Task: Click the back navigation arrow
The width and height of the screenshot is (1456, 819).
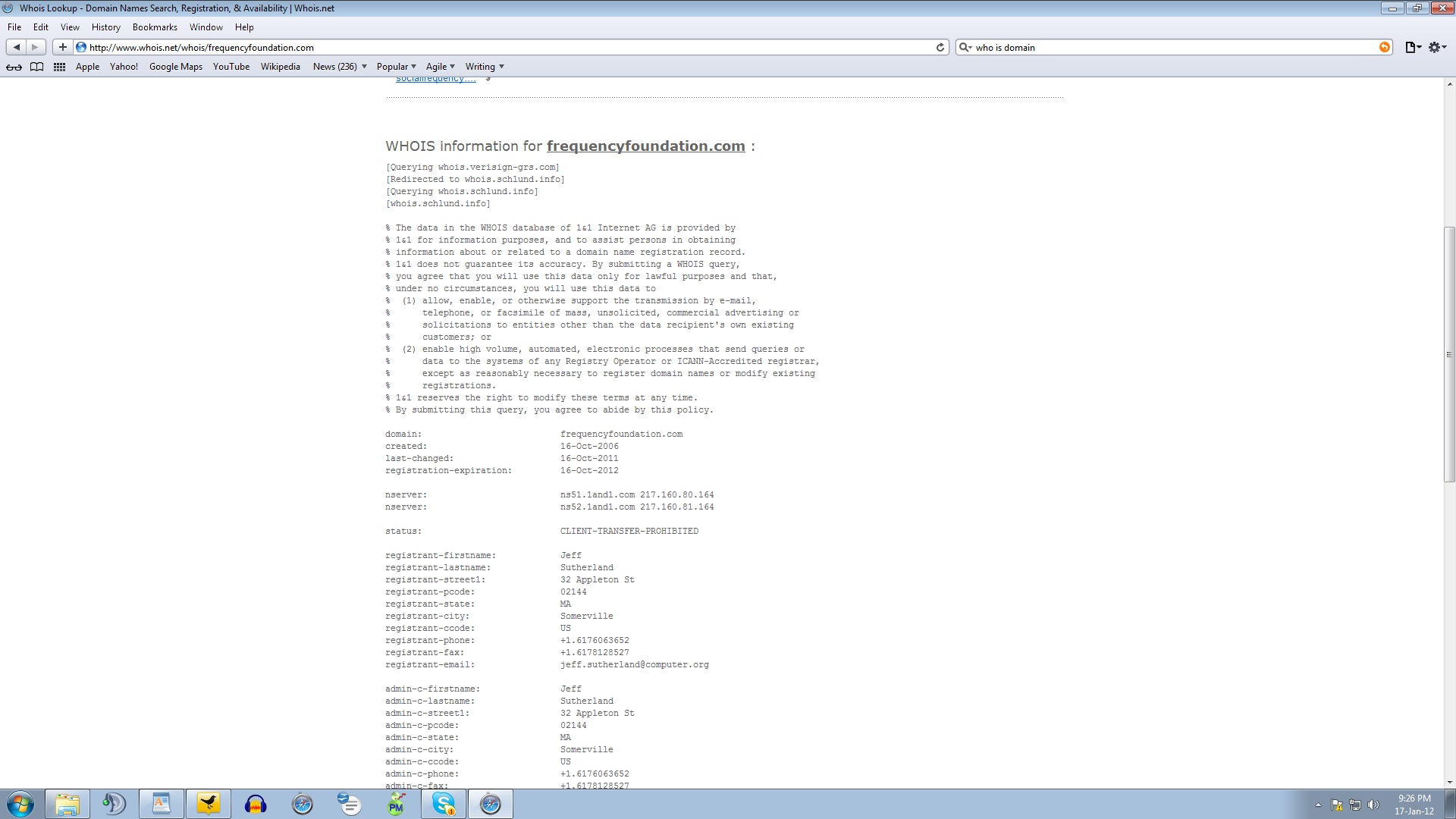Action: 16,47
